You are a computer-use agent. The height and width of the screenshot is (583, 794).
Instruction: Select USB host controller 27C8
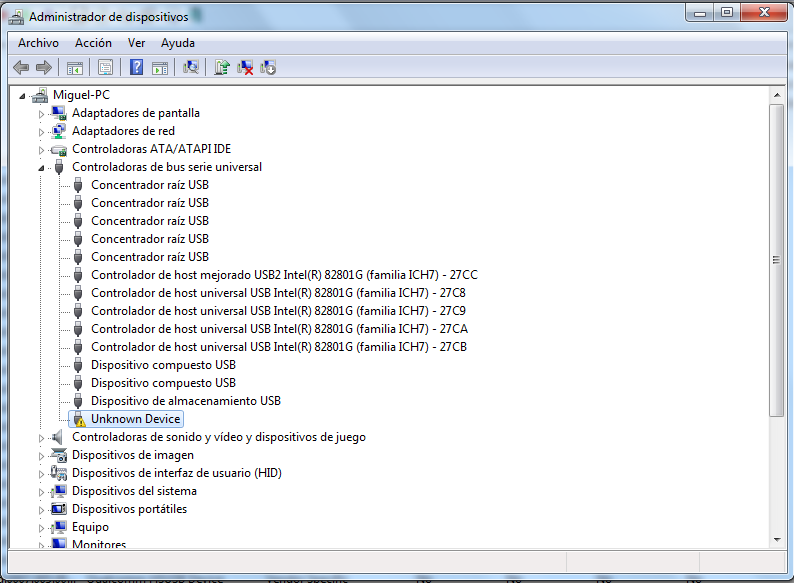click(278, 293)
